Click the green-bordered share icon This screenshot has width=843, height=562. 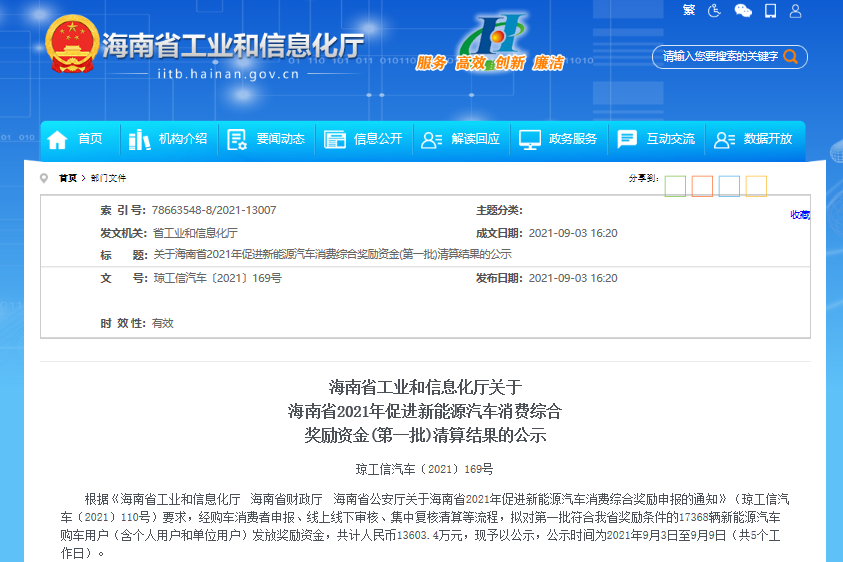click(x=675, y=186)
